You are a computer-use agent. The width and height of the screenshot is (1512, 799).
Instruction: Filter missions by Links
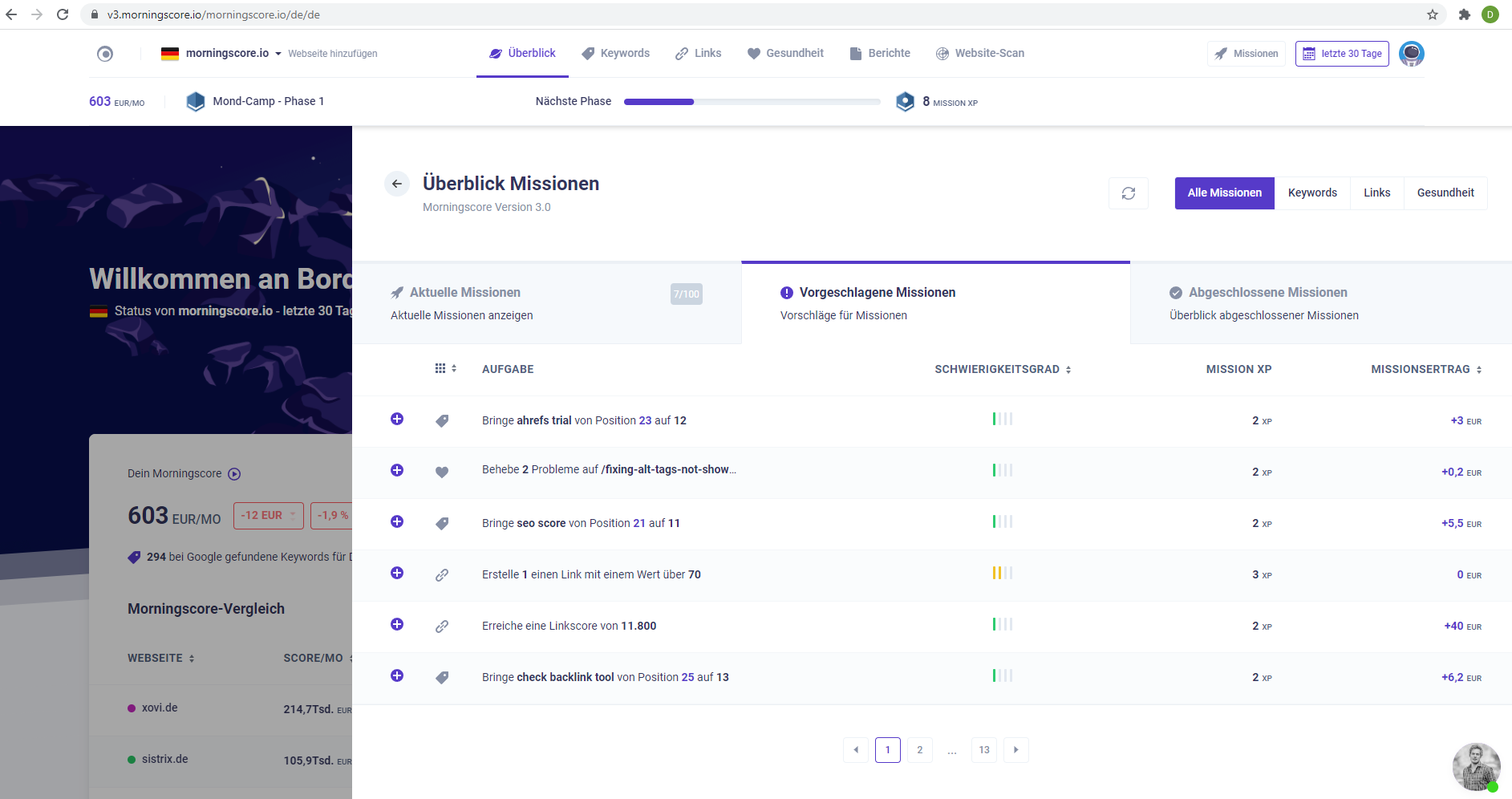coord(1376,193)
